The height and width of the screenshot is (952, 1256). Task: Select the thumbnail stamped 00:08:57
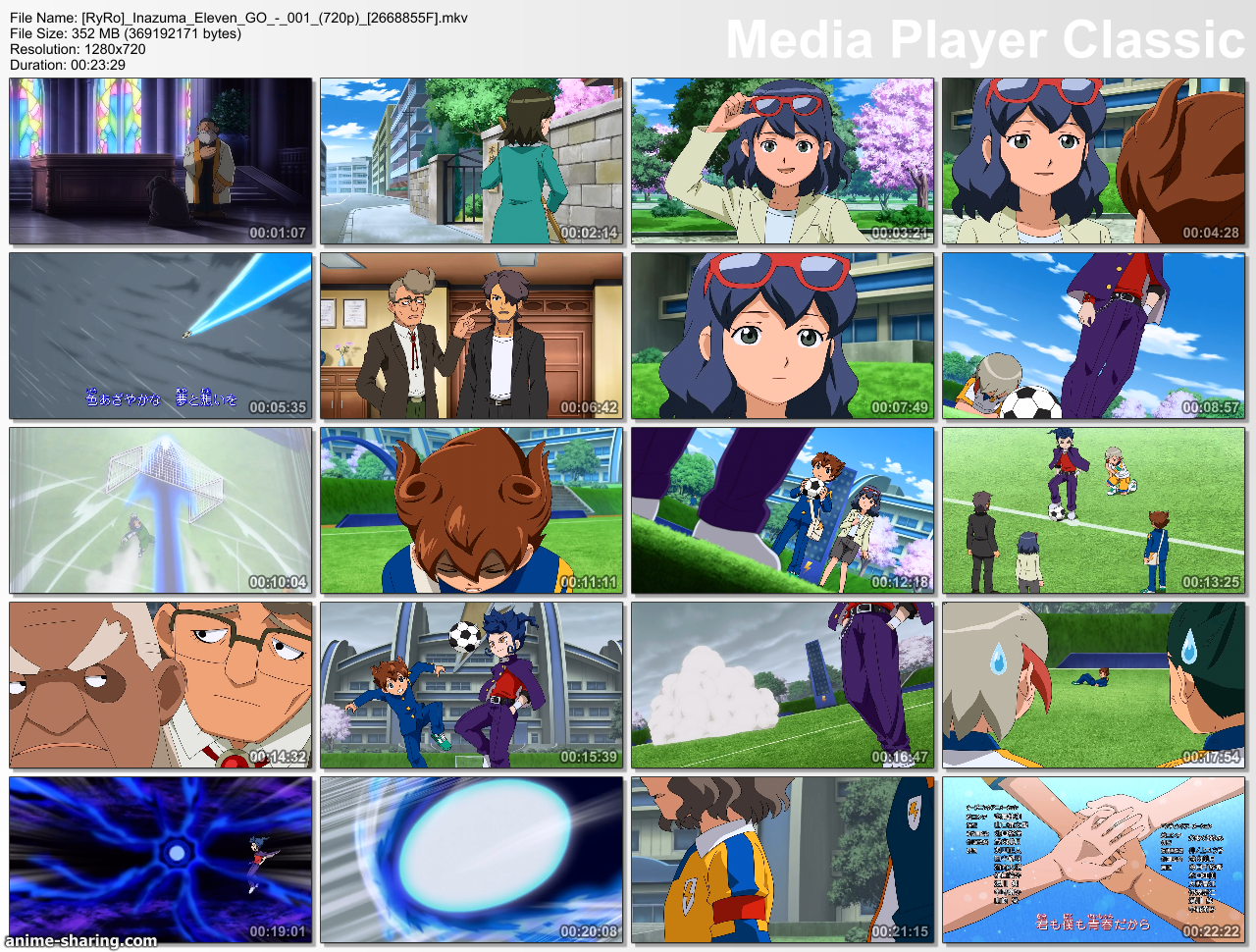coord(1094,336)
